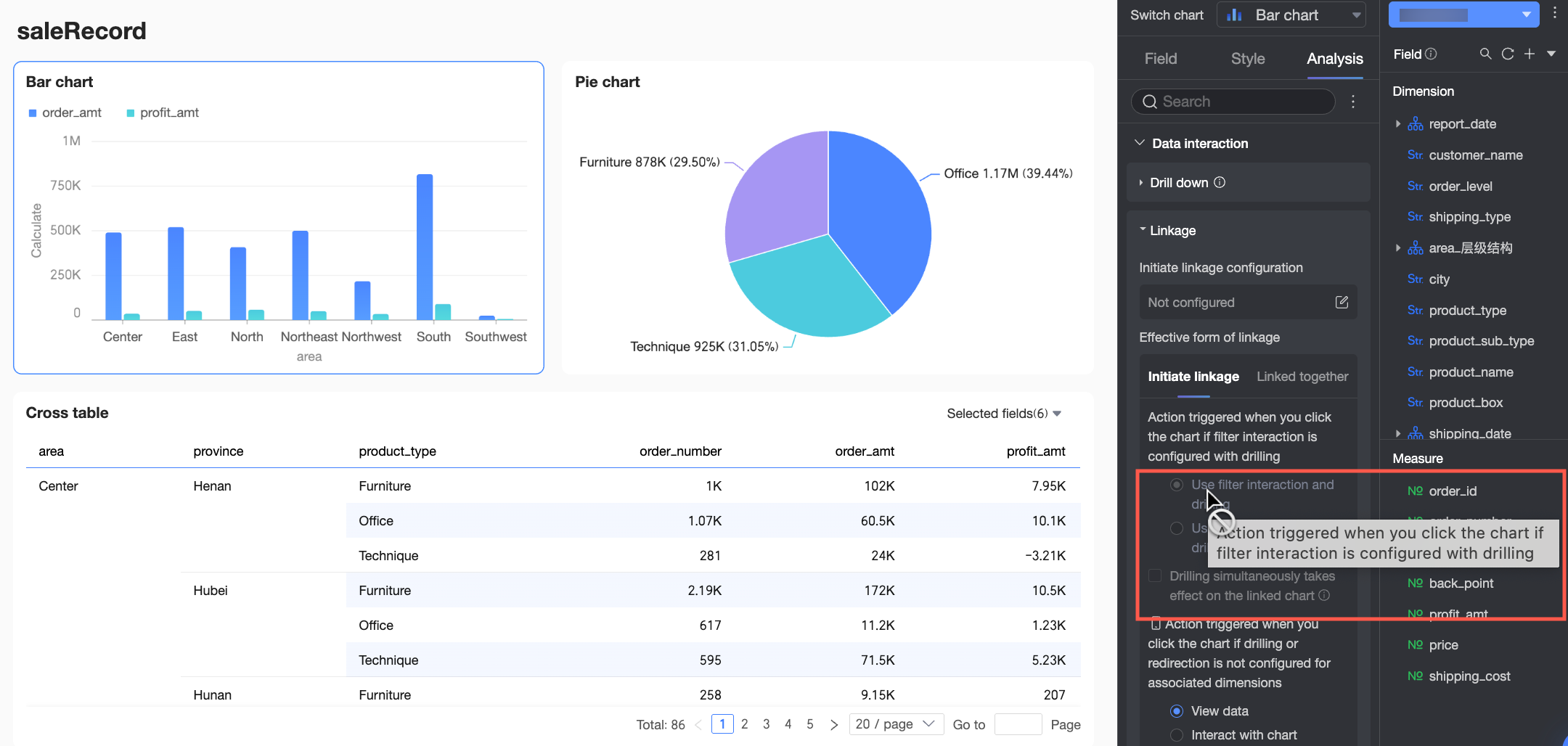Click the Drill down info icon

[1220, 182]
